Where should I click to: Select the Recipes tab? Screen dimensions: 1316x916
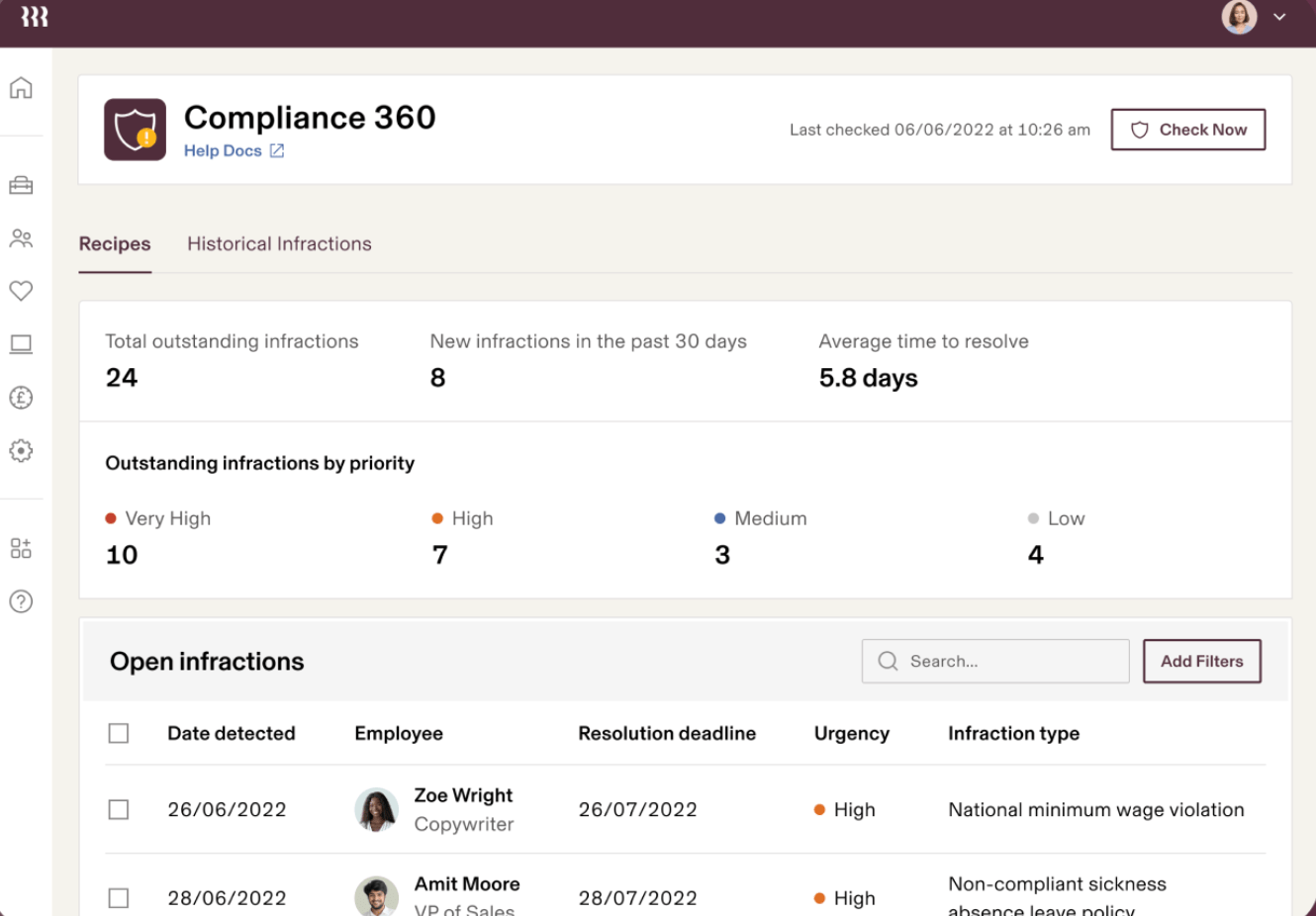(114, 243)
